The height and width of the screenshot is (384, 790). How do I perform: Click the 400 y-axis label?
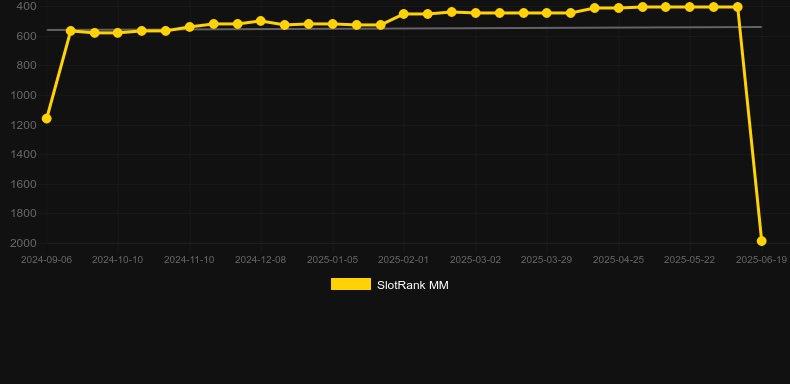pyautogui.click(x=26, y=7)
